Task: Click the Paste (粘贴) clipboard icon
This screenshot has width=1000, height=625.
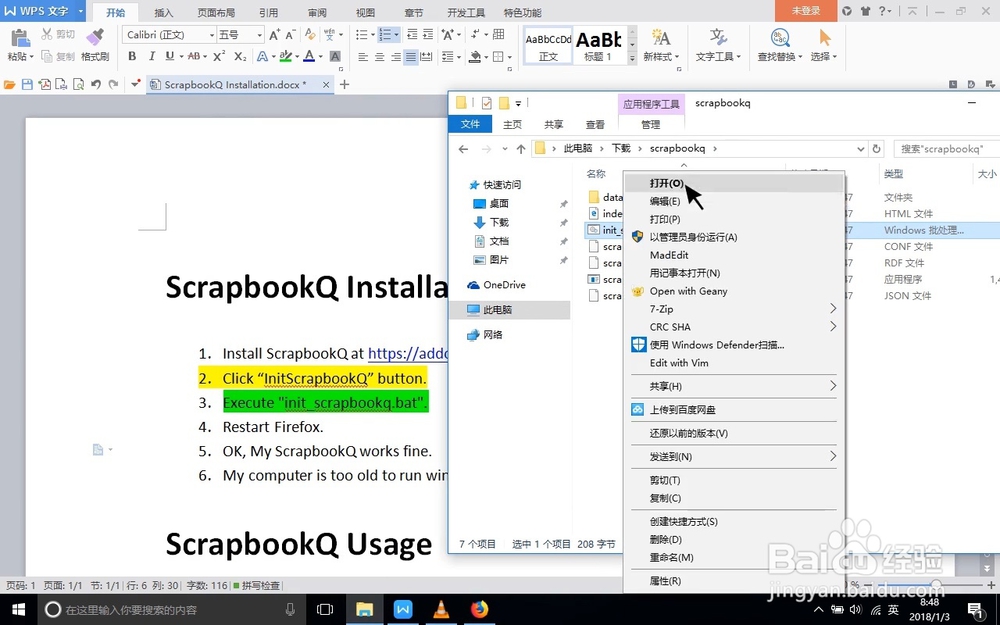Action: coord(20,37)
